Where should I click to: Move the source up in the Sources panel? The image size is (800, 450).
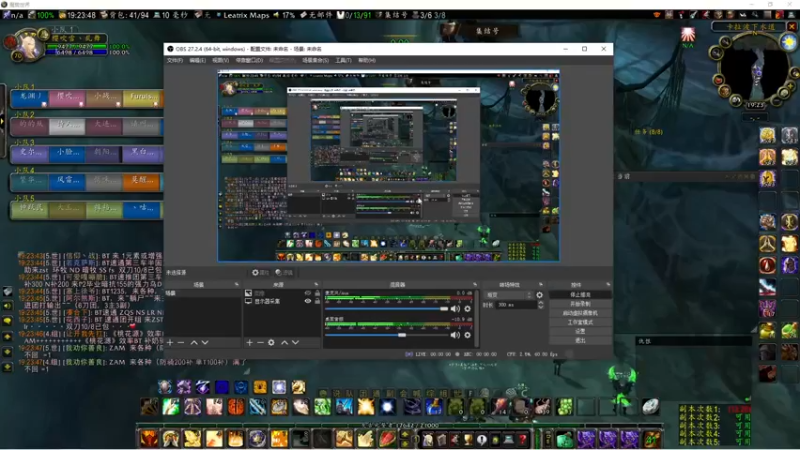click(285, 342)
